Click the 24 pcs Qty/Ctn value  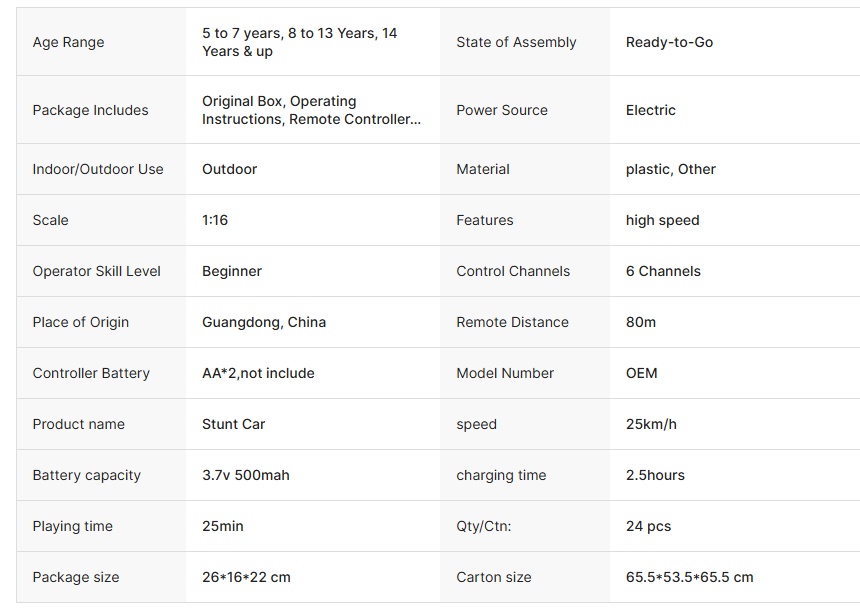tap(648, 526)
